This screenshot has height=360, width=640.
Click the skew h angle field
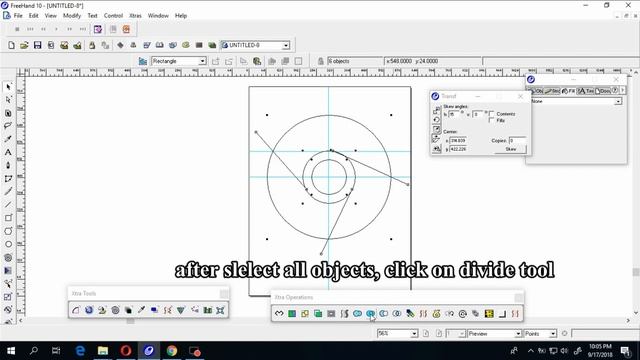click(454, 114)
